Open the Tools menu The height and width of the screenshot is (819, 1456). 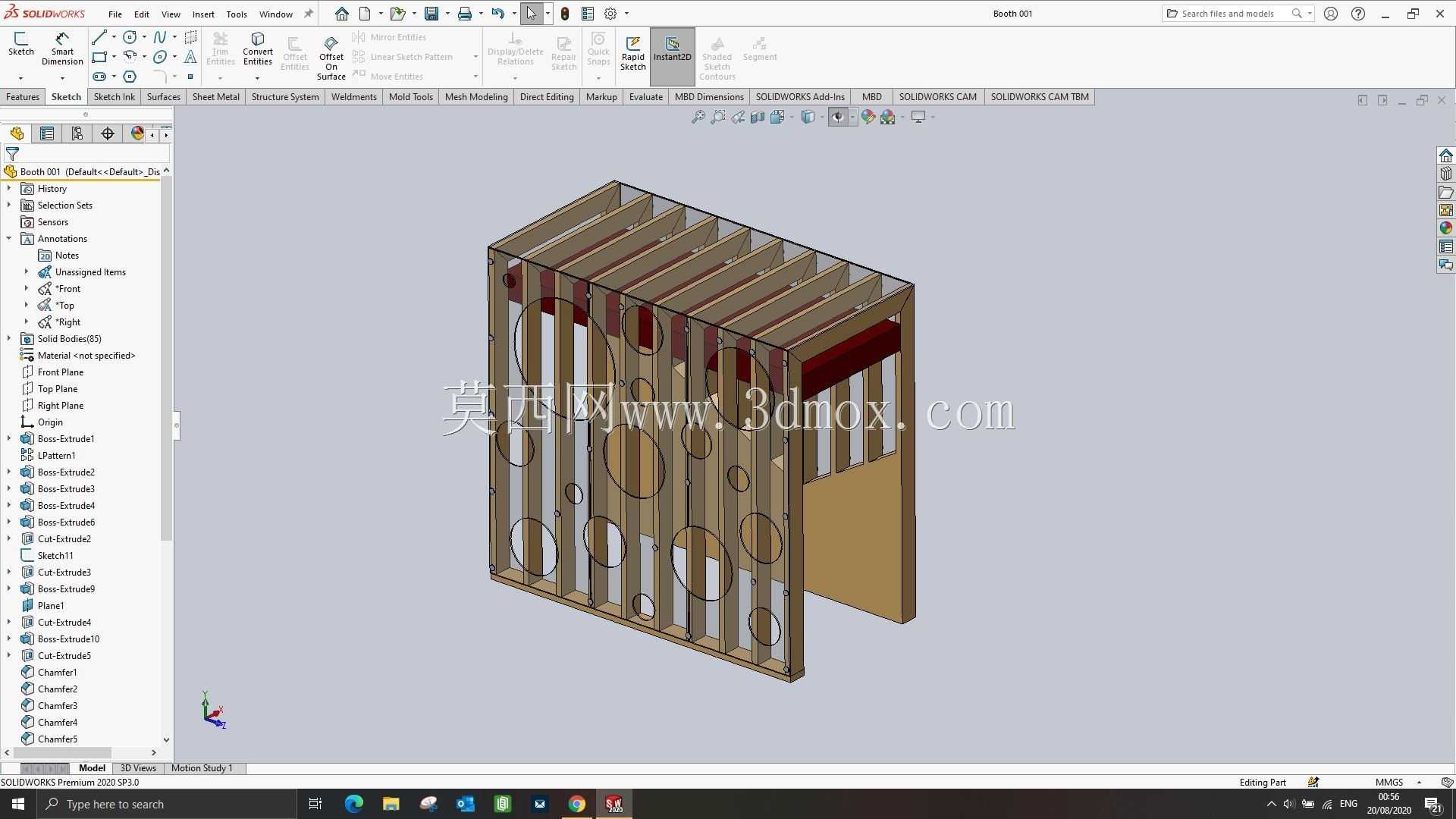point(237,14)
